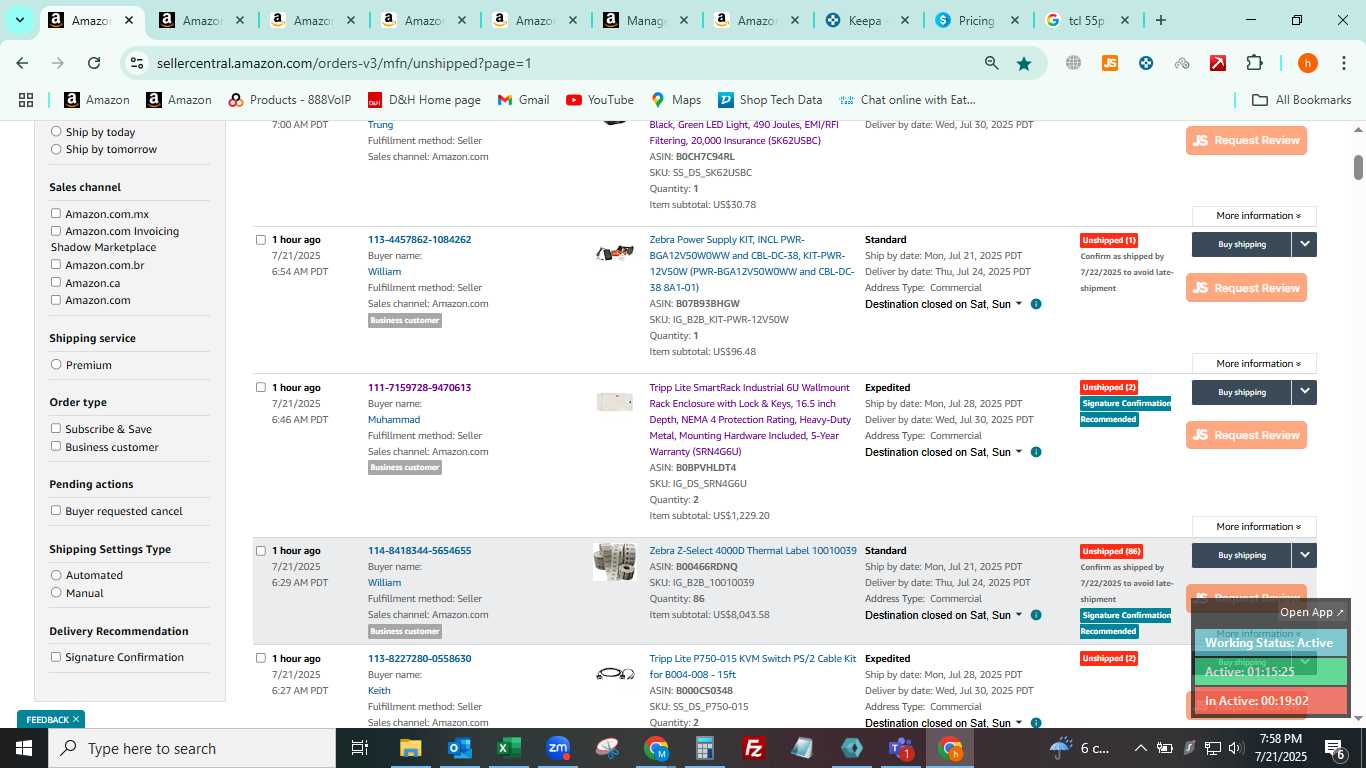Check the Signature Confirmation filter
The height and width of the screenshot is (768, 1366).
(x=56, y=657)
